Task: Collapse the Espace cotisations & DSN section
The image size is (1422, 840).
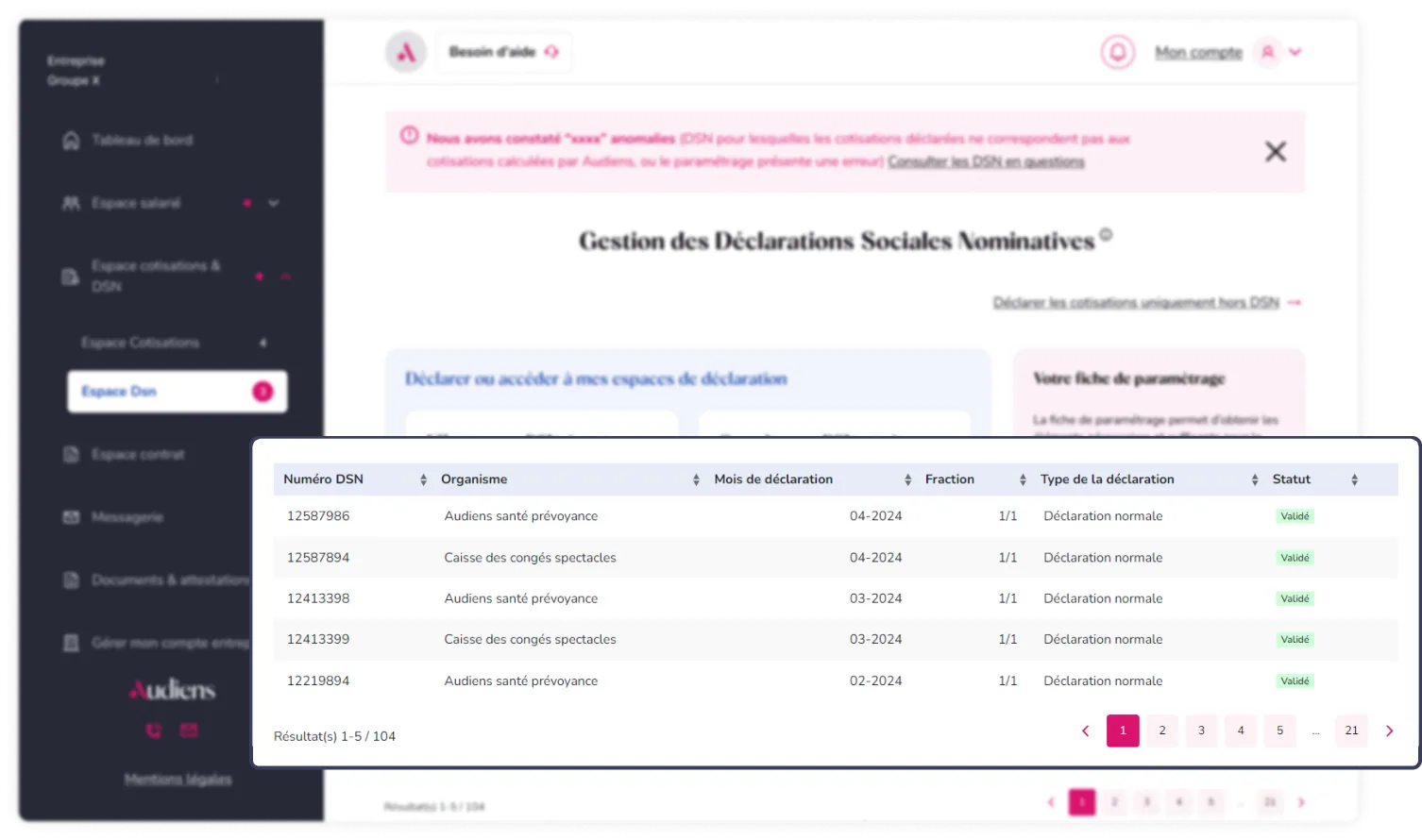Action: [285, 277]
